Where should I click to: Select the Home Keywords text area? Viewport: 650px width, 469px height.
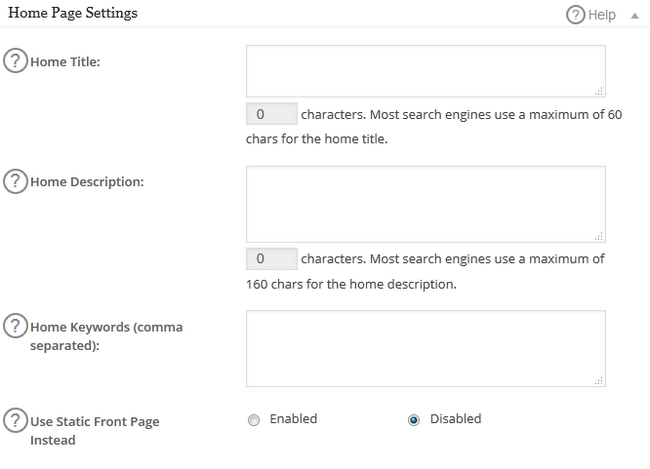(x=425, y=348)
